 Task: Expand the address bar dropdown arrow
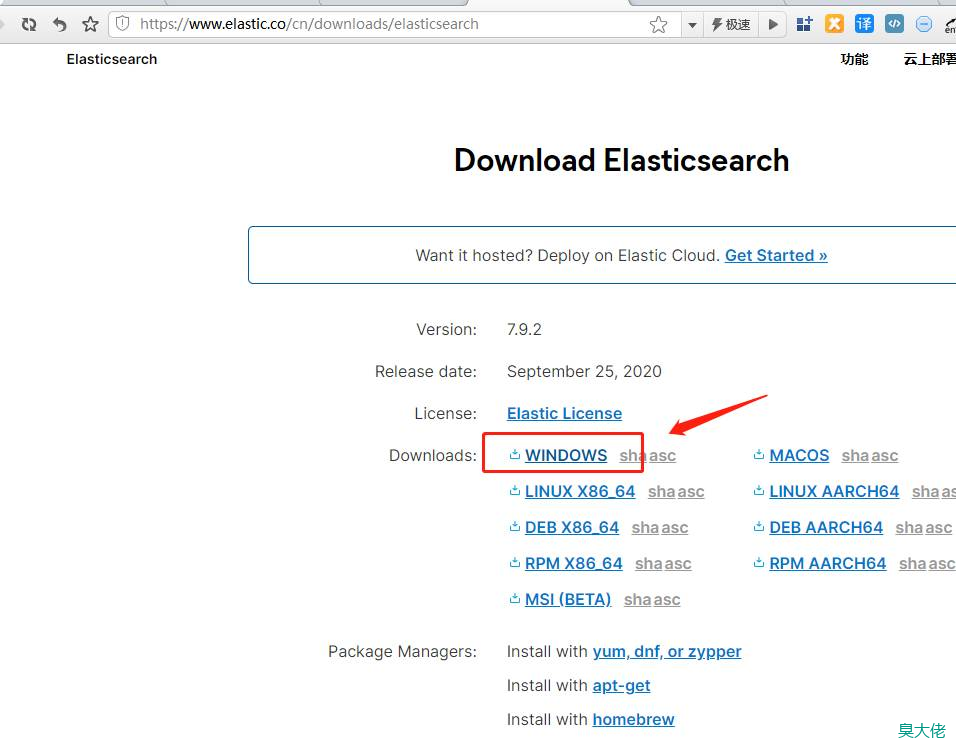692,25
